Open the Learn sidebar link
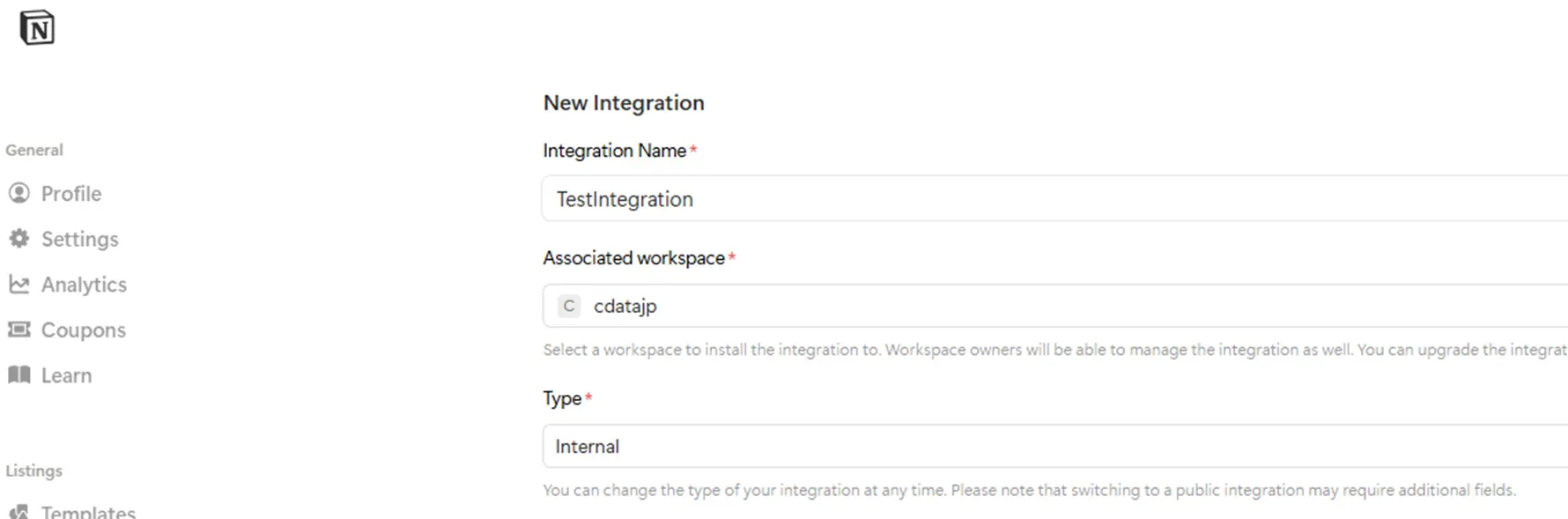Viewport: 1568px width, 519px height. 66,375
